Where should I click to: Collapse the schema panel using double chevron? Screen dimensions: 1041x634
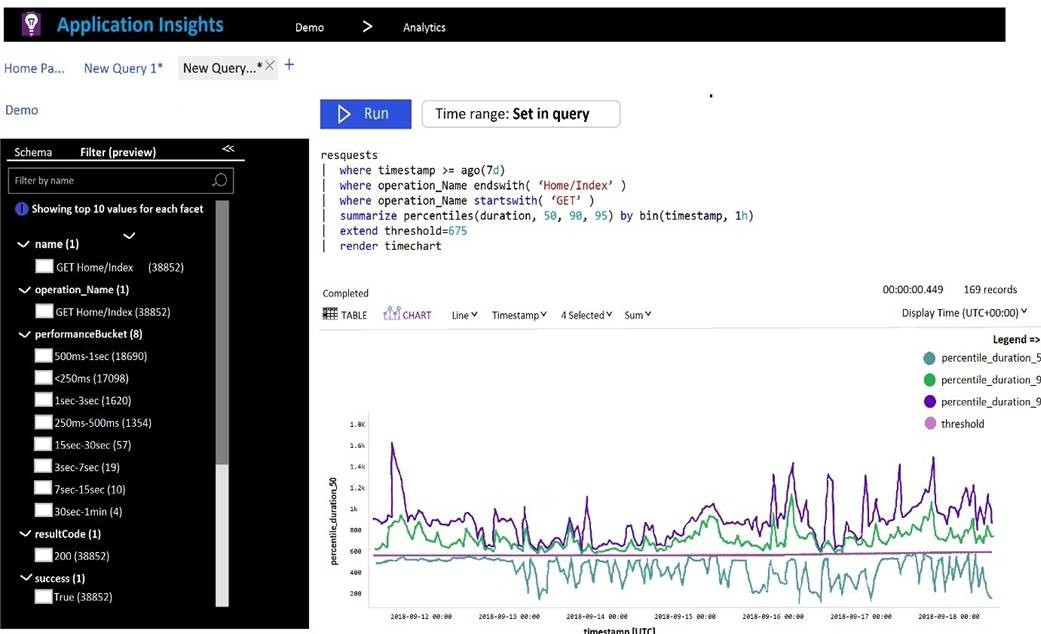228,149
